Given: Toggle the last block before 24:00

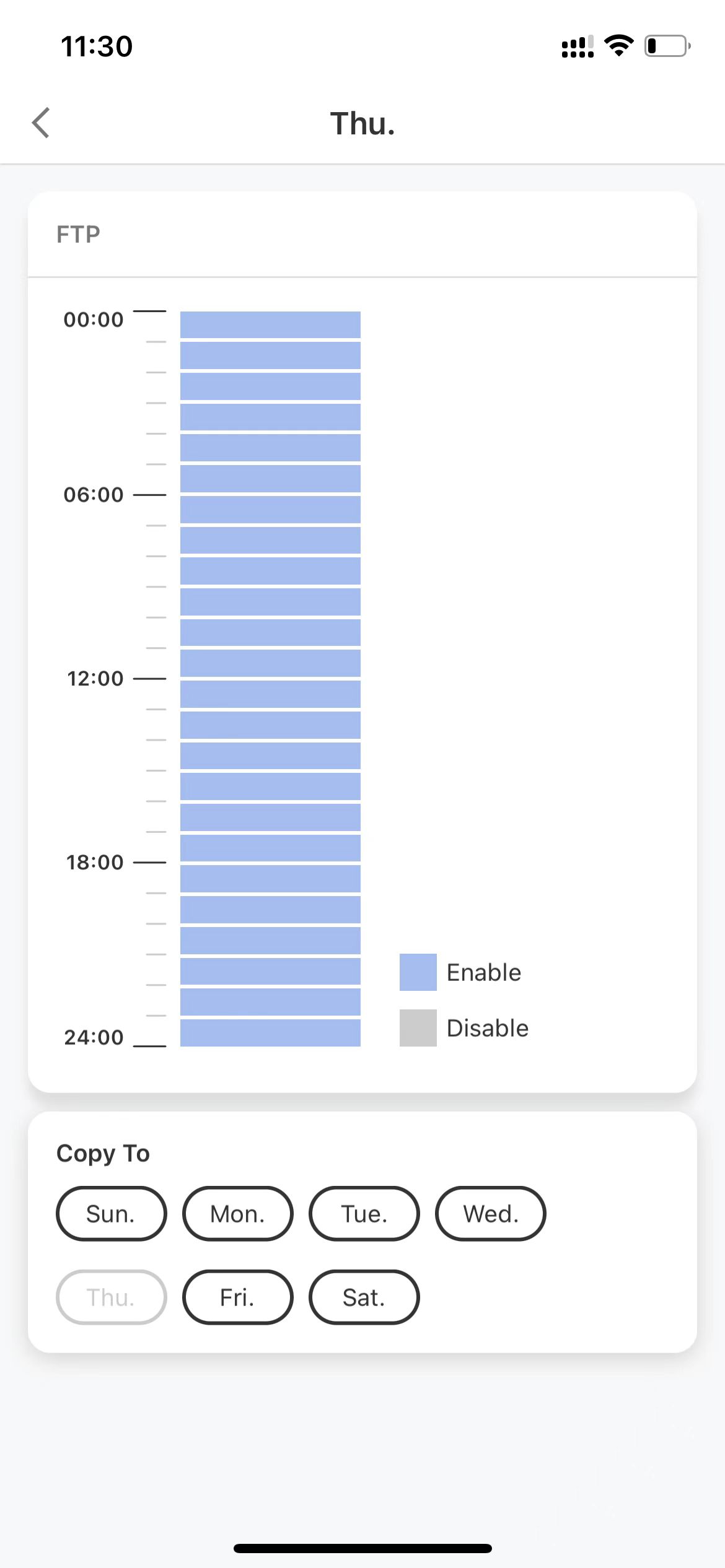Looking at the screenshot, I should 270,1032.
